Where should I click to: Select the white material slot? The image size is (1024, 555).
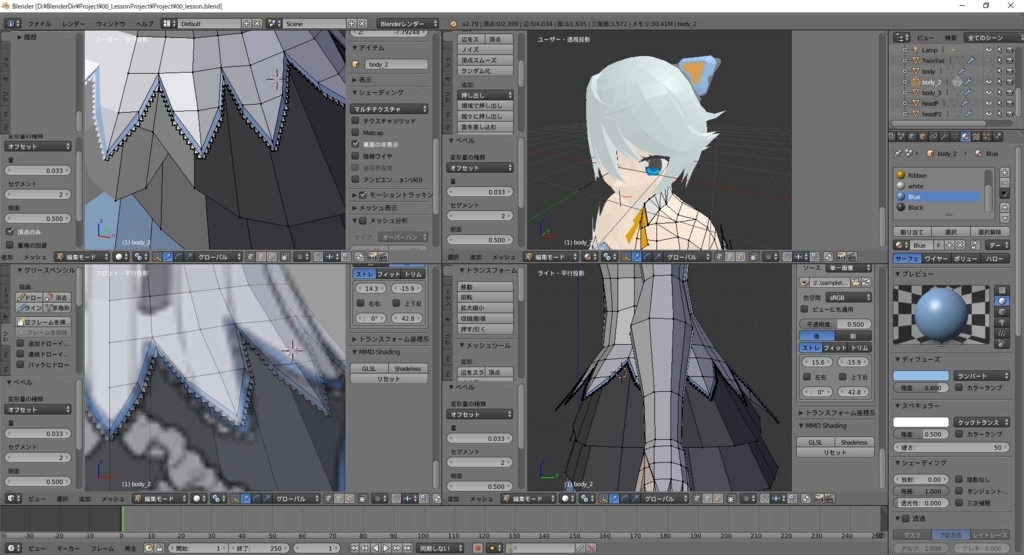(936, 185)
